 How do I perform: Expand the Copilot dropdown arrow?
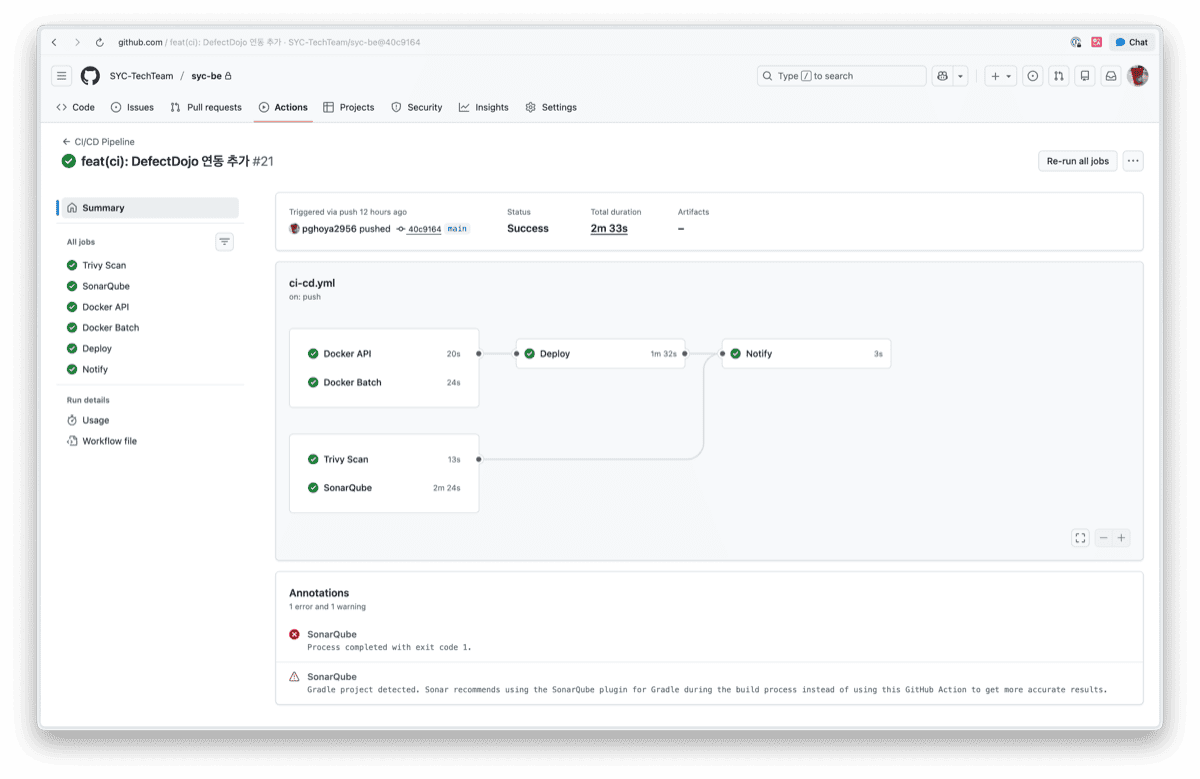[x=961, y=76]
